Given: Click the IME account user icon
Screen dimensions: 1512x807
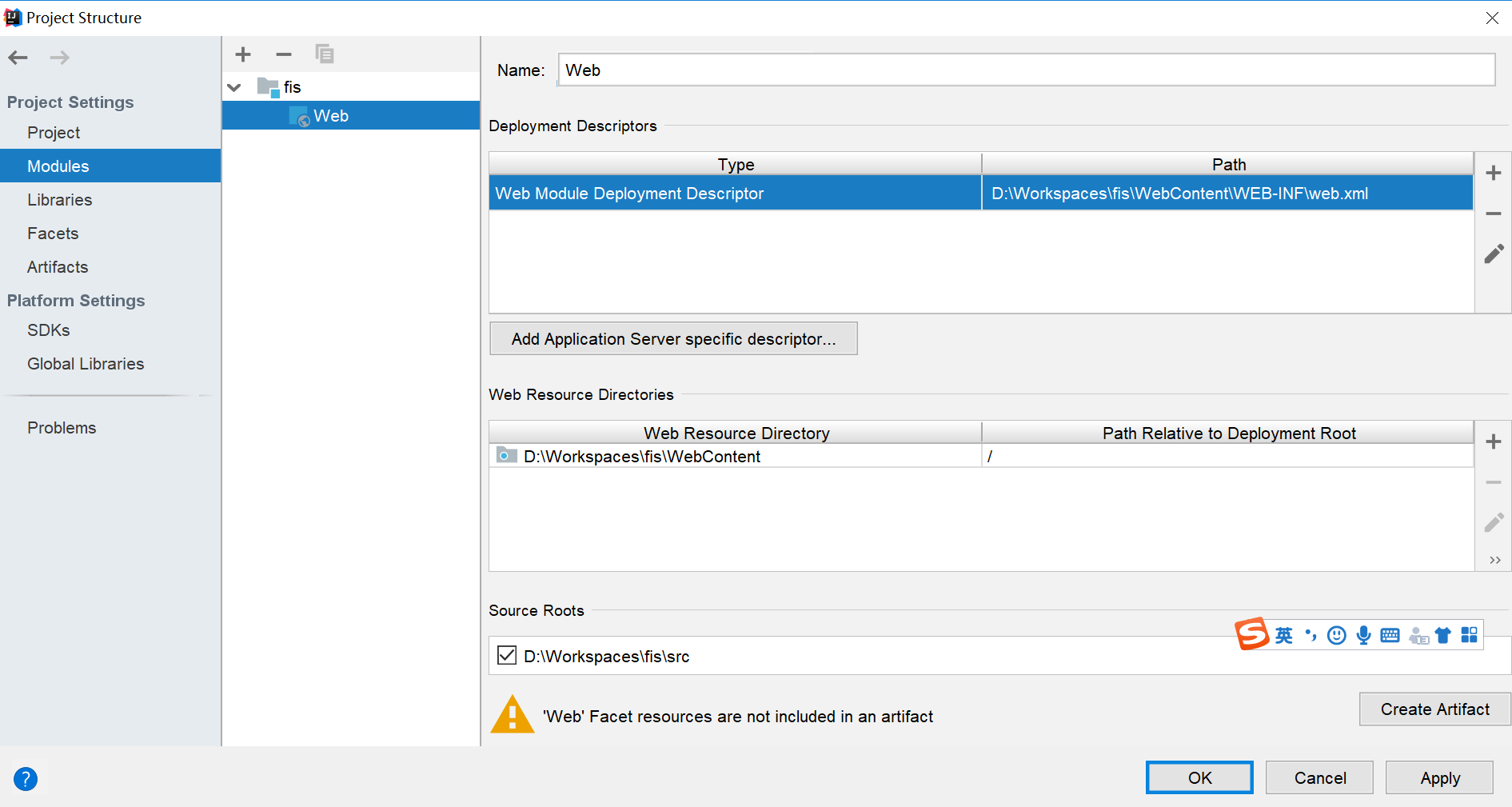Looking at the screenshot, I should click(x=1418, y=636).
